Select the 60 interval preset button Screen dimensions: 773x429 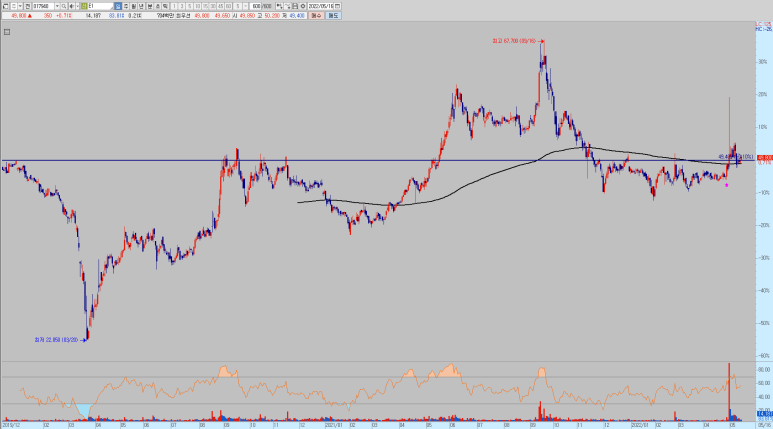click(x=228, y=6)
